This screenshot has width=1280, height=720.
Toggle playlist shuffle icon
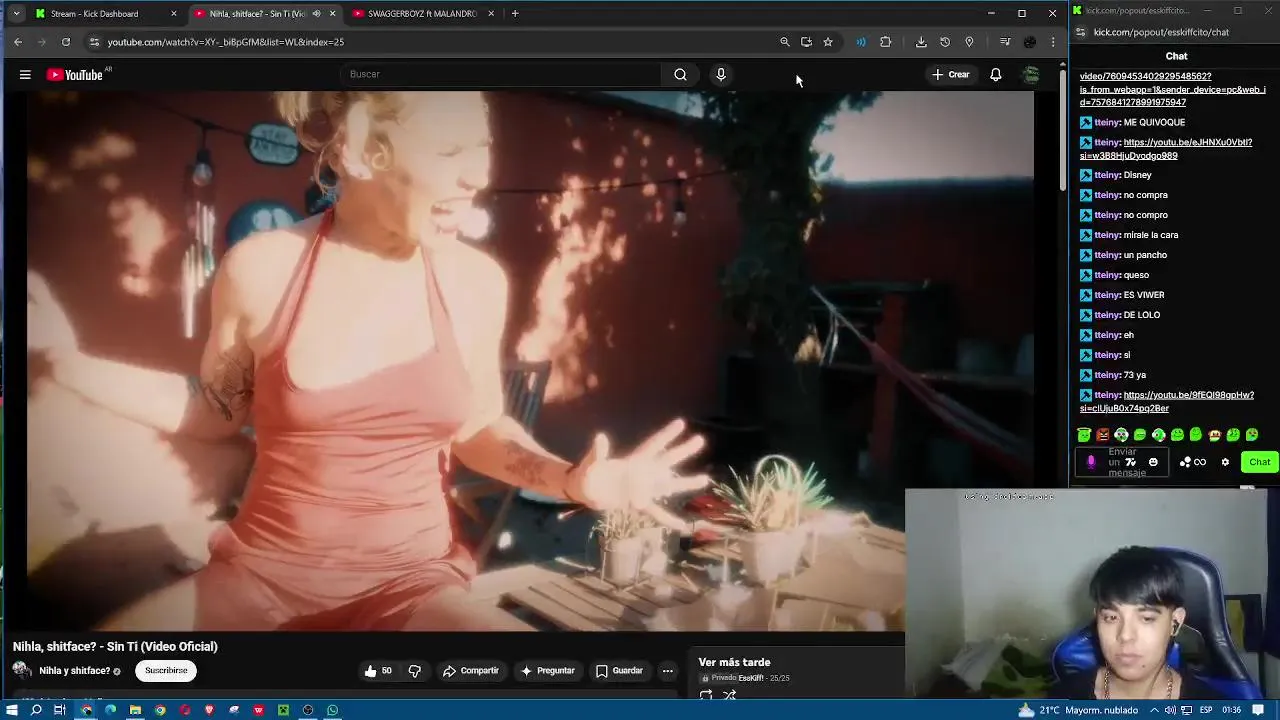(730, 695)
